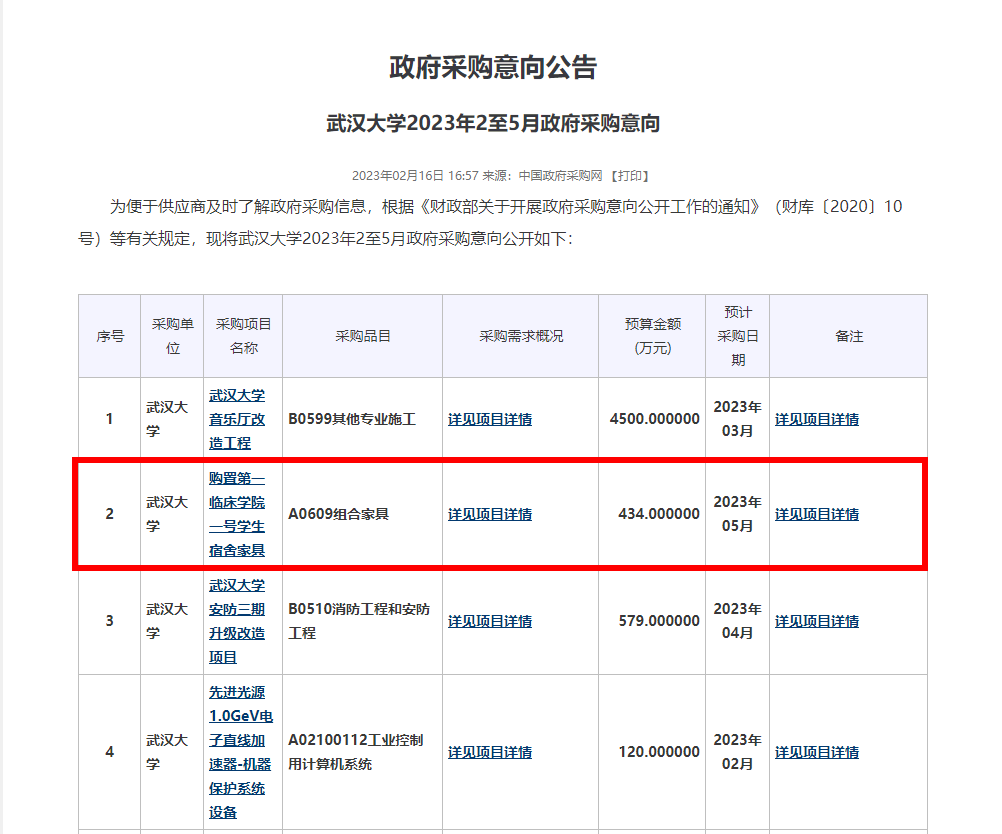Click the intro paragraph beginning 为便于供应商及时了解
1002x834 pixels.
point(490,222)
